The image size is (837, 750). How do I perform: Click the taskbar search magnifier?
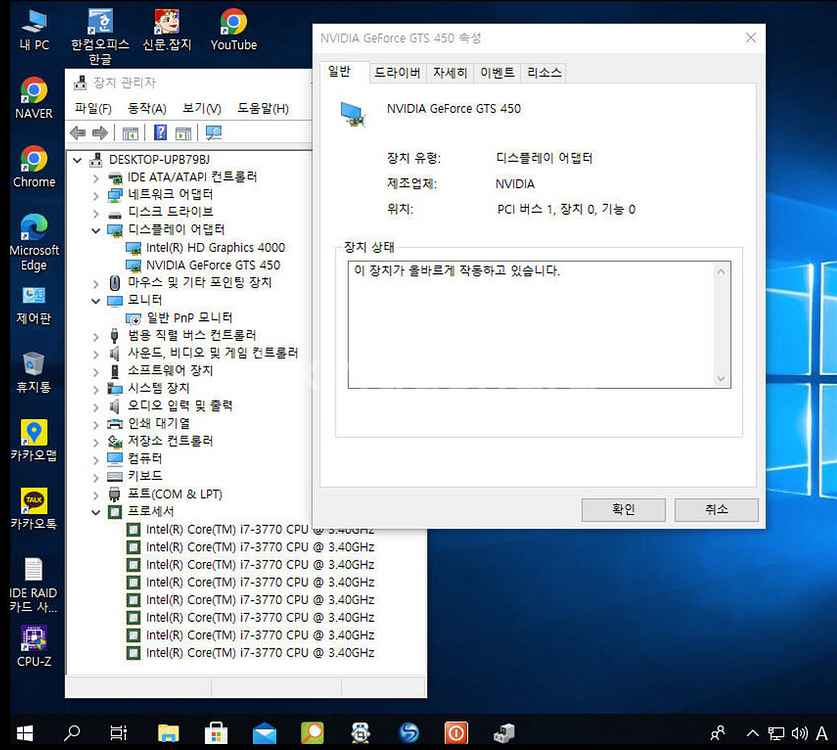coord(72,733)
